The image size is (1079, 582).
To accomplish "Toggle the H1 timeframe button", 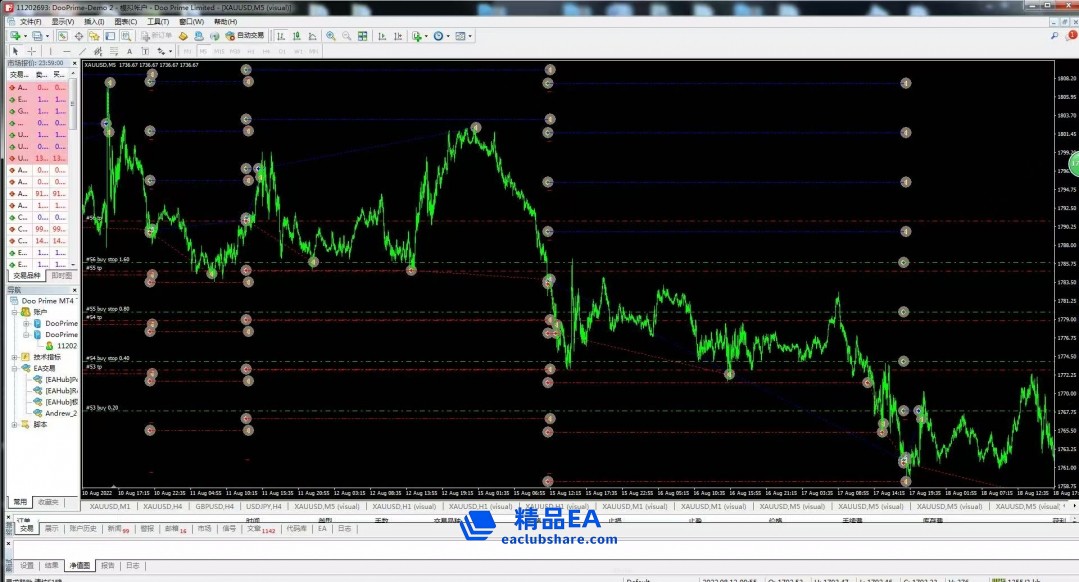I will click(x=251, y=51).
